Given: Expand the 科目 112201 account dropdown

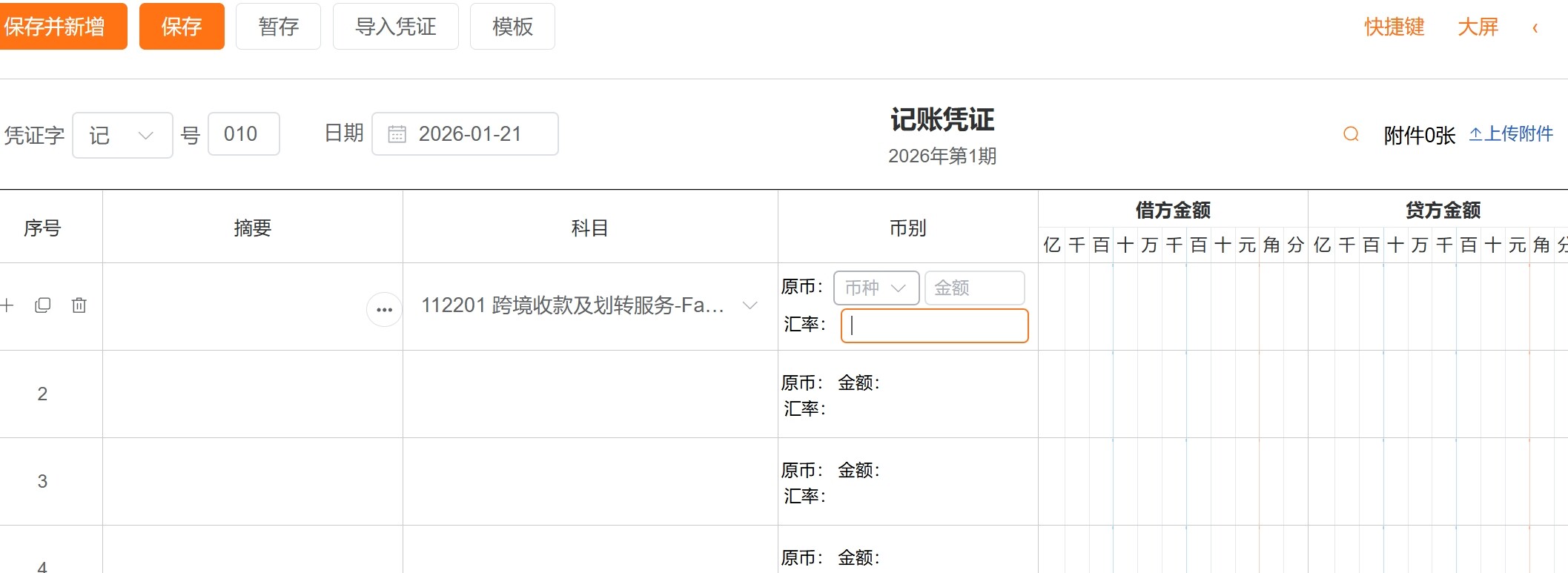Looking at the screenshot, I should tap(750, 305).
